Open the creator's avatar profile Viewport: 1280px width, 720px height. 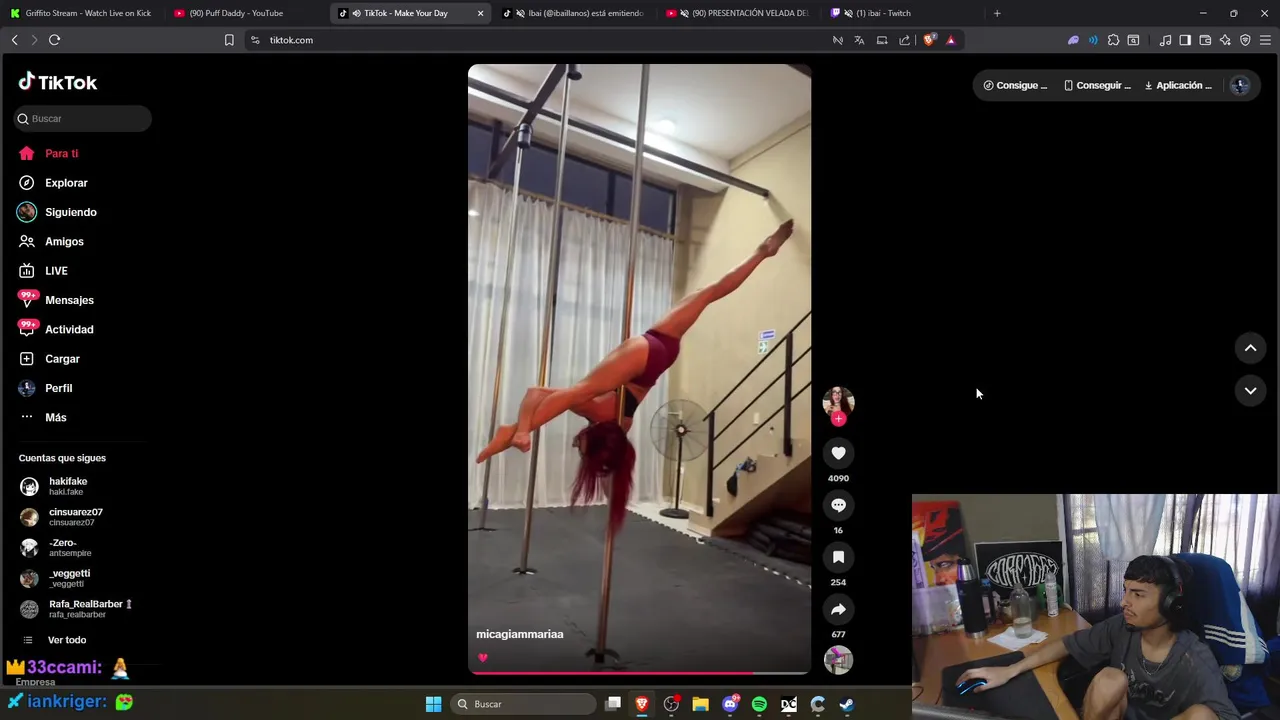[x=838, y=400]
